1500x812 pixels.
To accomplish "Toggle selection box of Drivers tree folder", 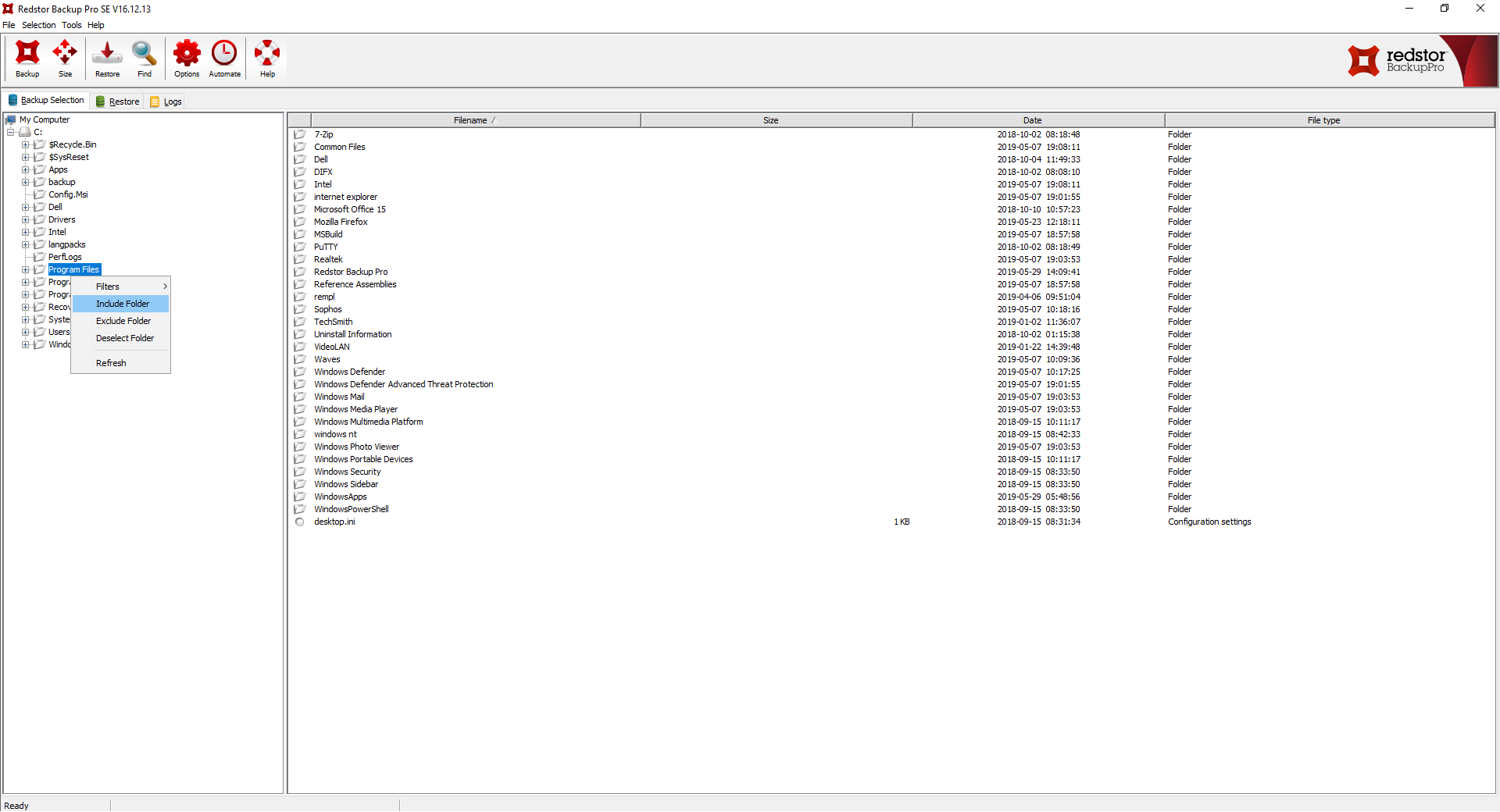I will (39, 219).
